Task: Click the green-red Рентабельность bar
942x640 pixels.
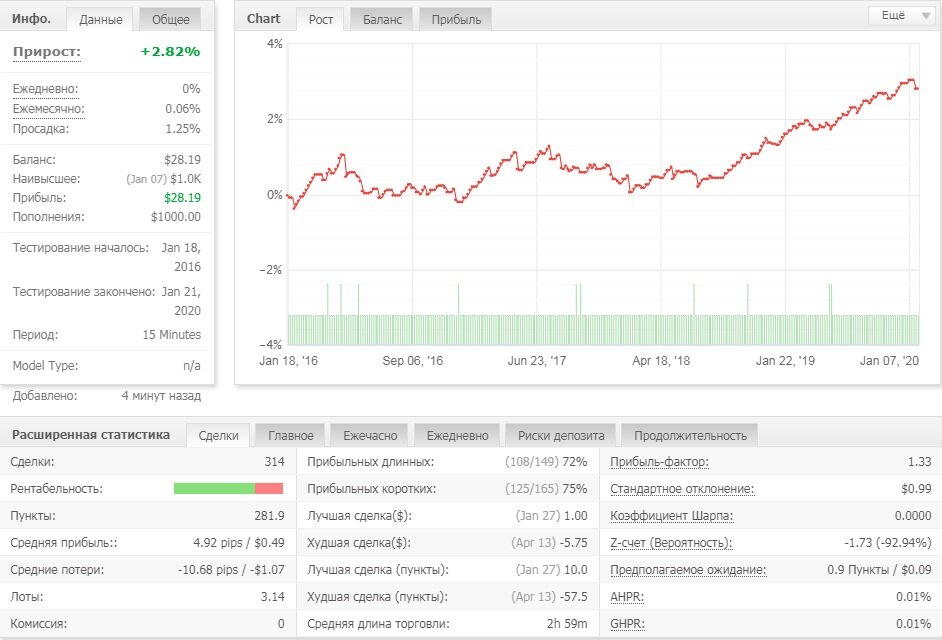Action: (x=228, y=489)
